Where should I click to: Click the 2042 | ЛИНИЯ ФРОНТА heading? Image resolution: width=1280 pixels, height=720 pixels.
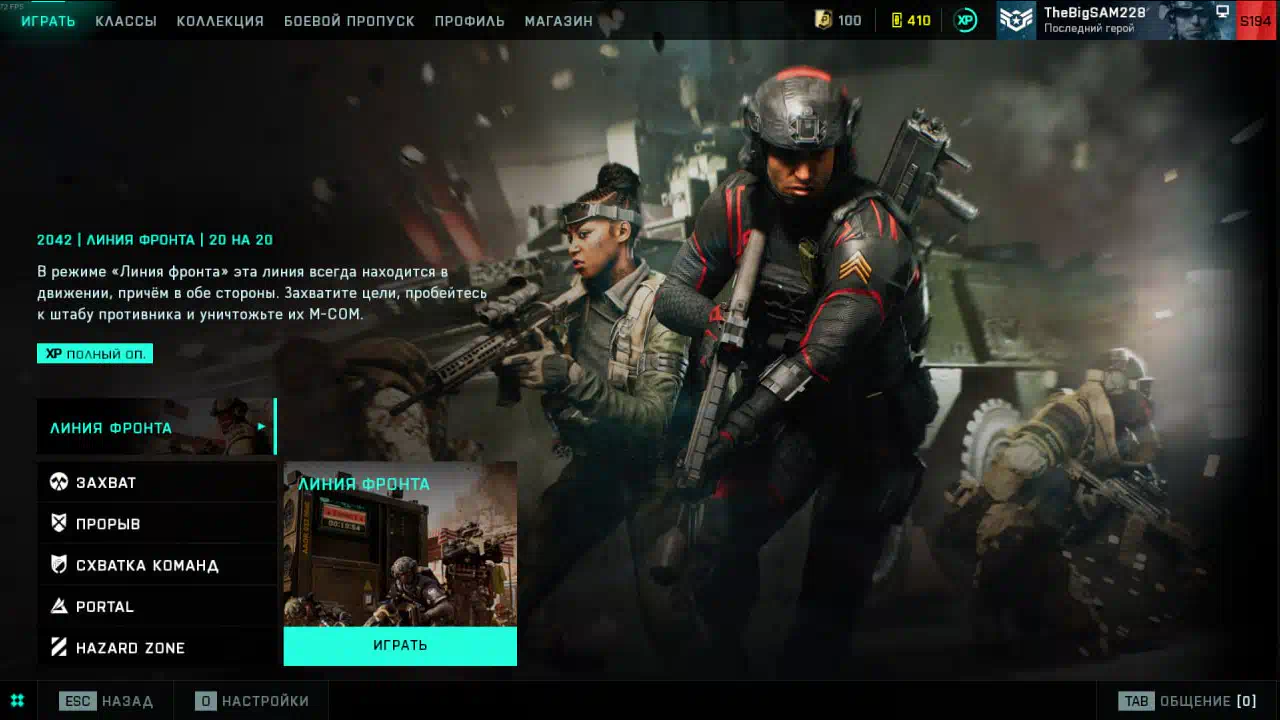pos(155,240)
